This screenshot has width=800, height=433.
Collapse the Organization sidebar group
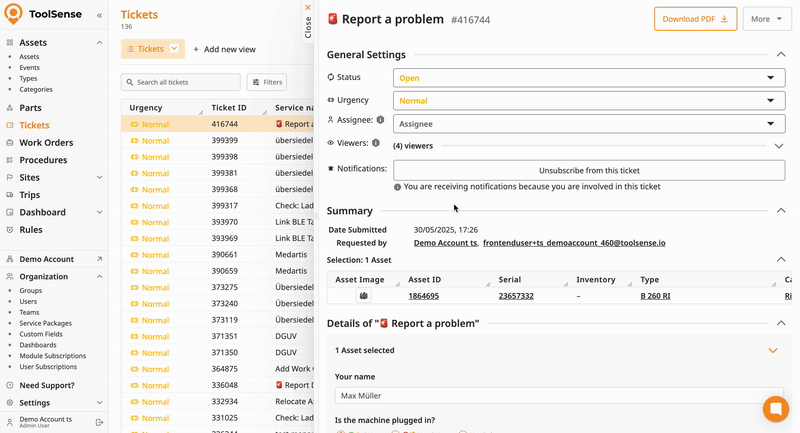[x=99, y=276]
